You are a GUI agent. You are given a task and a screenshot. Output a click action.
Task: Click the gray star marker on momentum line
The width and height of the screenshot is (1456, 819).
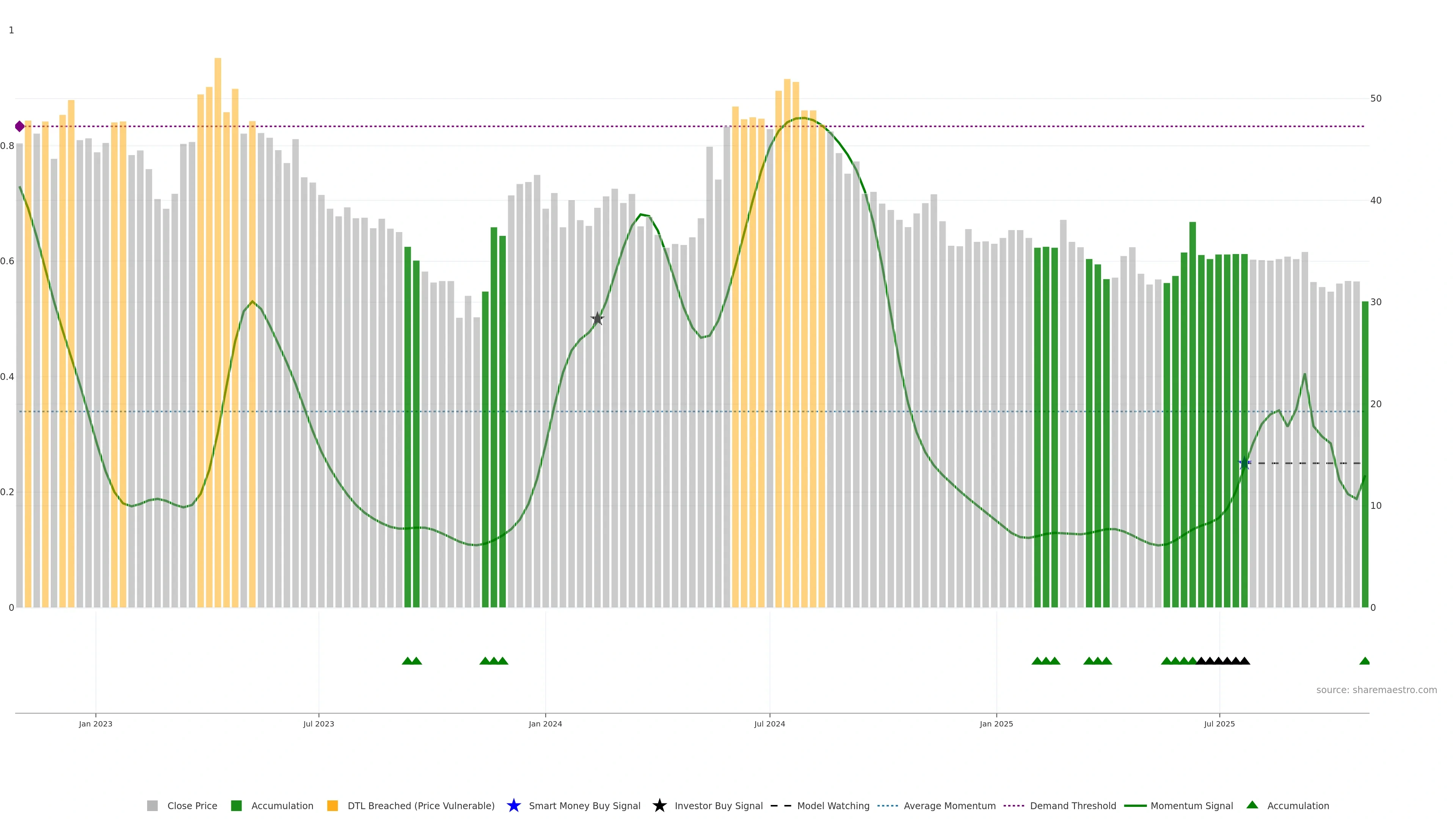(x=598, y=319)
